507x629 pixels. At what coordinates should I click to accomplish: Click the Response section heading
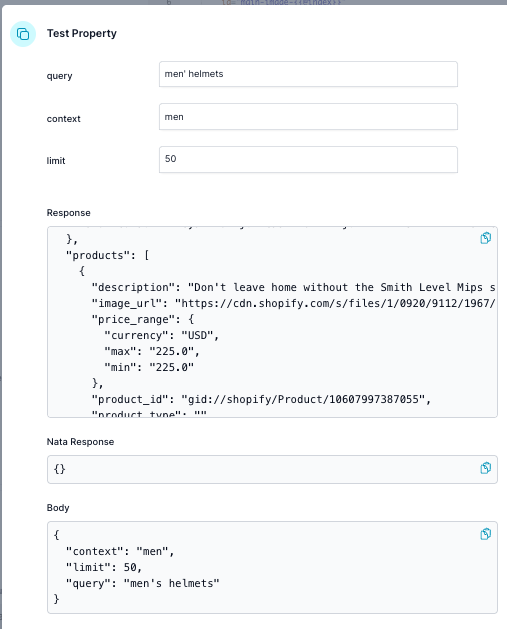[x=69, y=213]
